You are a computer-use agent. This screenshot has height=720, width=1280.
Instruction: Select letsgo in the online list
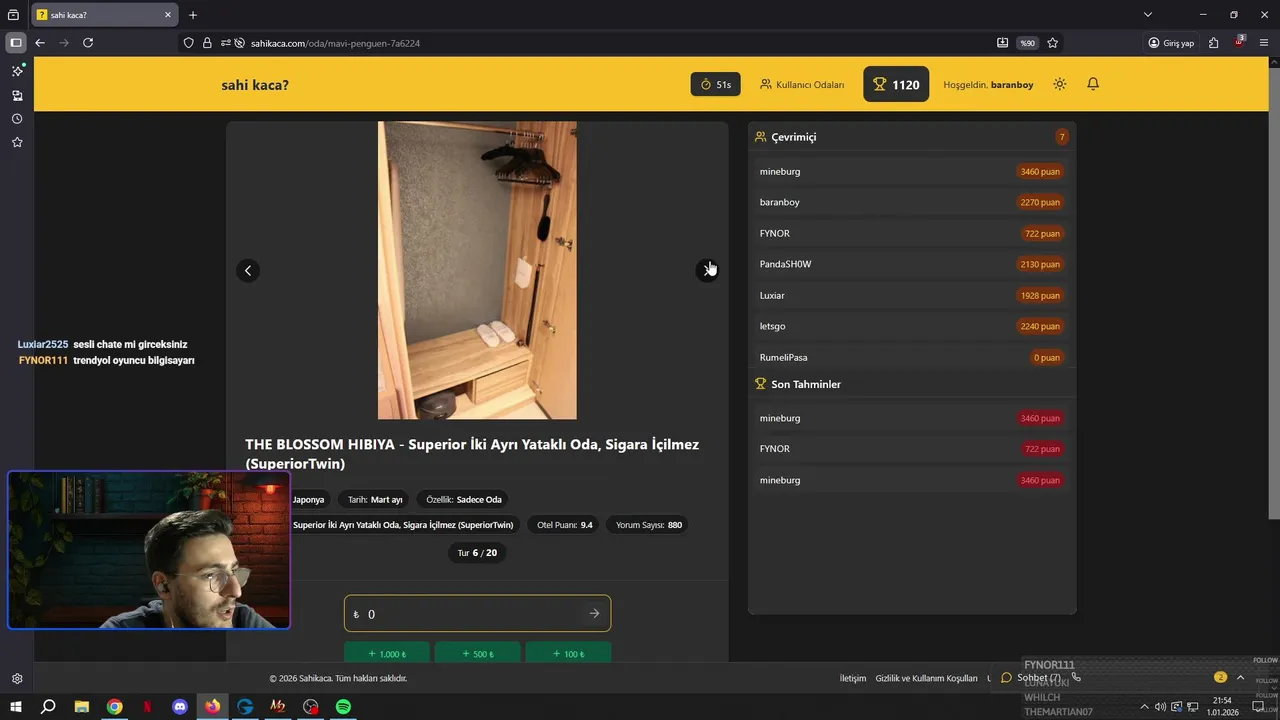[911, 326]
